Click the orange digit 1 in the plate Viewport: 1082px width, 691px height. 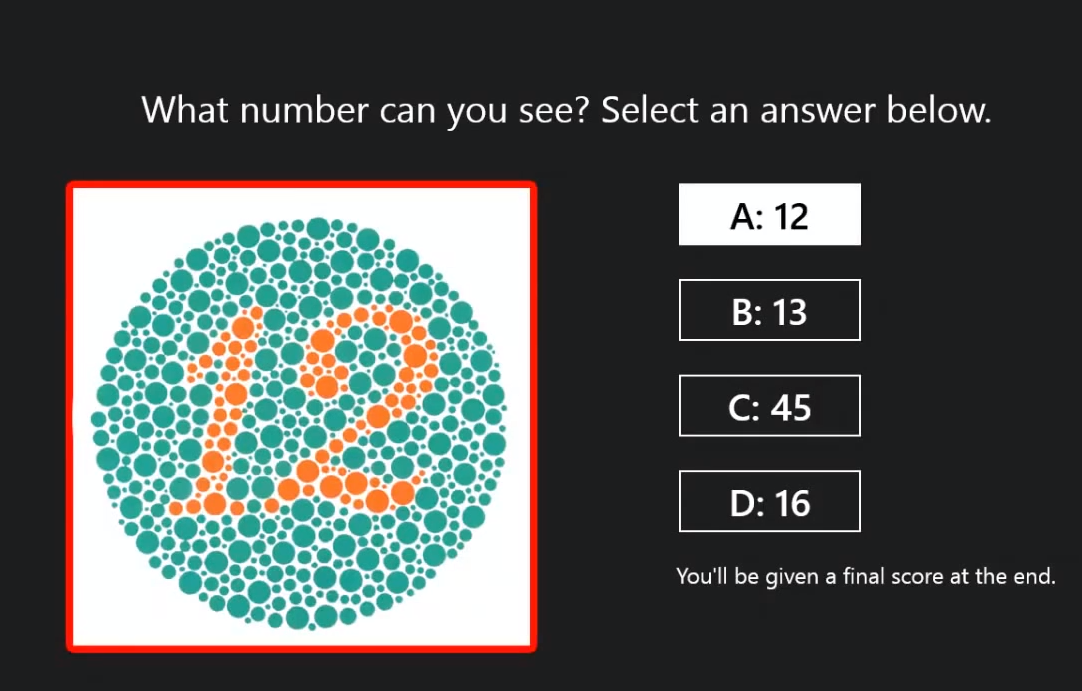tap(221, 414)
